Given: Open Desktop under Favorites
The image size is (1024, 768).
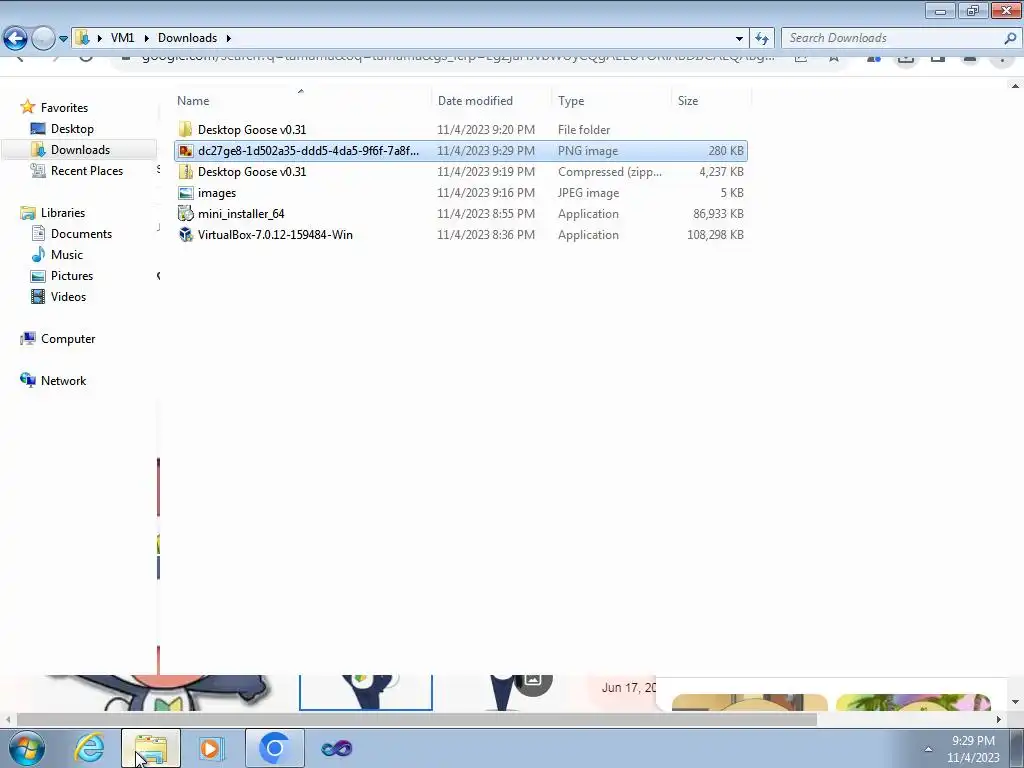Looking at the screenshot, I should [x=72, y=129].
